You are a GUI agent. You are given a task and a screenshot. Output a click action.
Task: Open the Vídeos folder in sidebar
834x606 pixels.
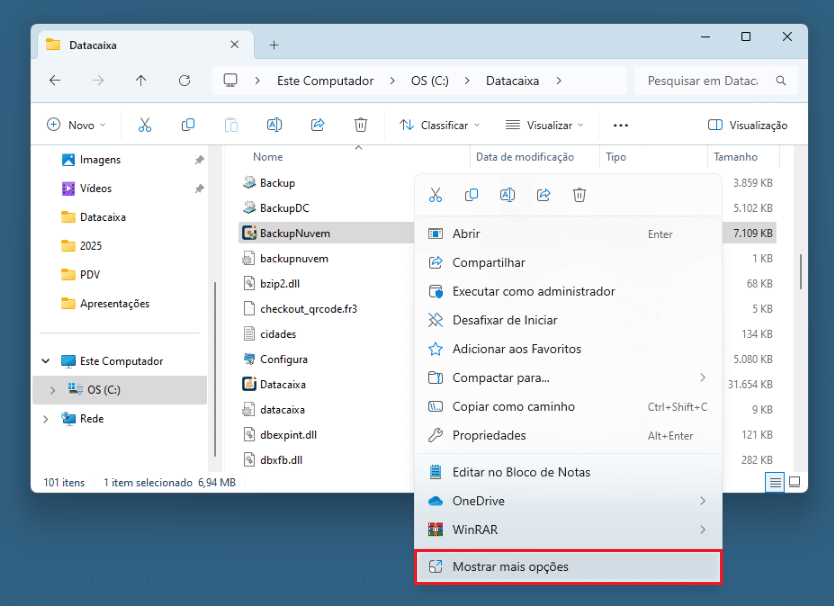pyautogui.click(x=95, y=188)
